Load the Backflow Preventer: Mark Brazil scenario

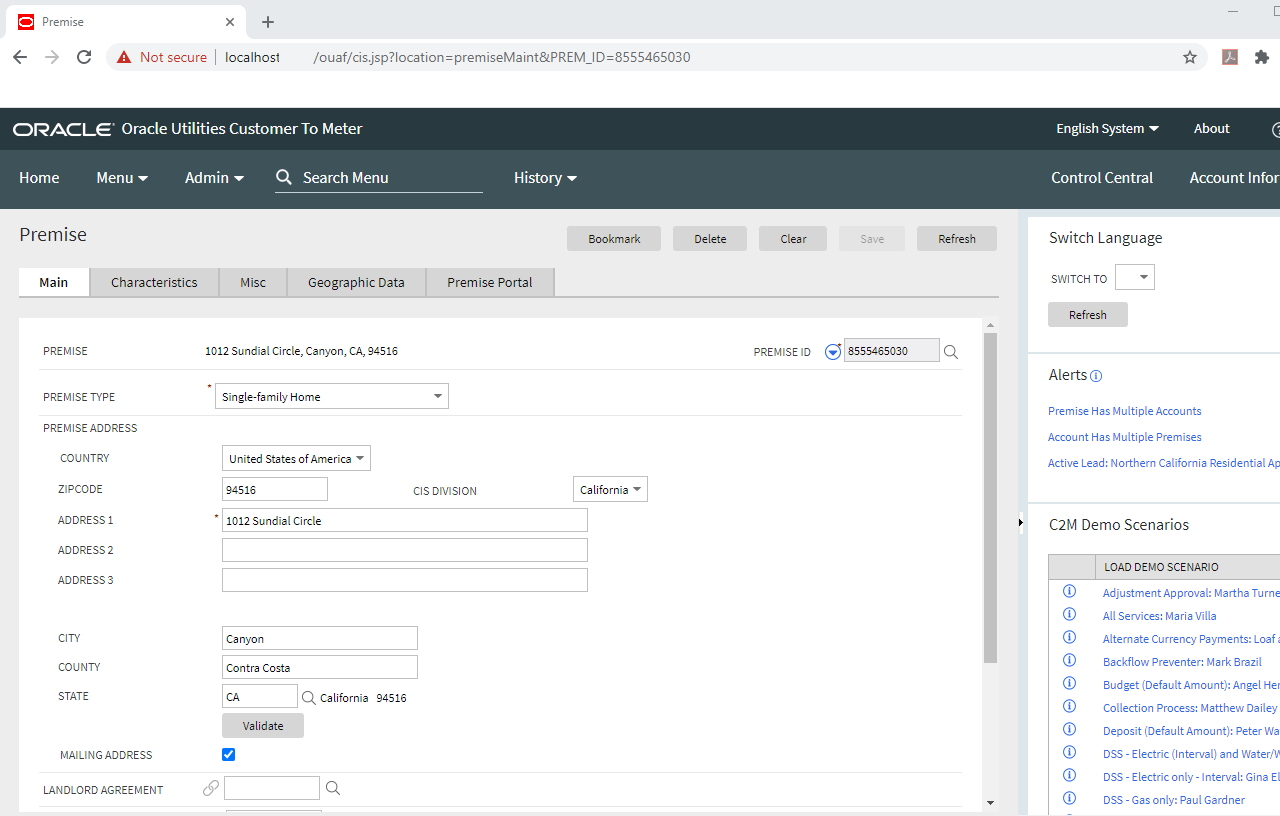1182,662
